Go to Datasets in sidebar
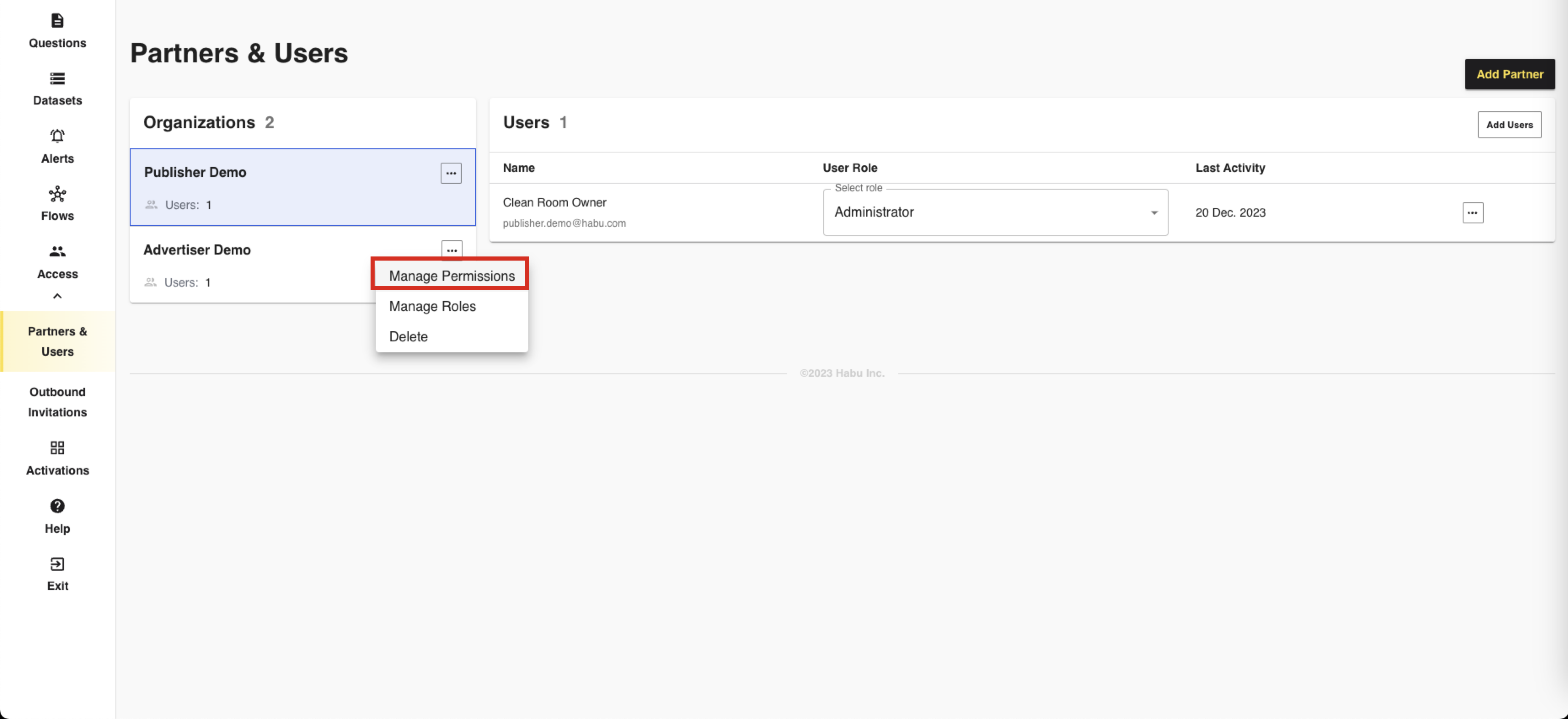1568x719 pixels. (57, 78)
